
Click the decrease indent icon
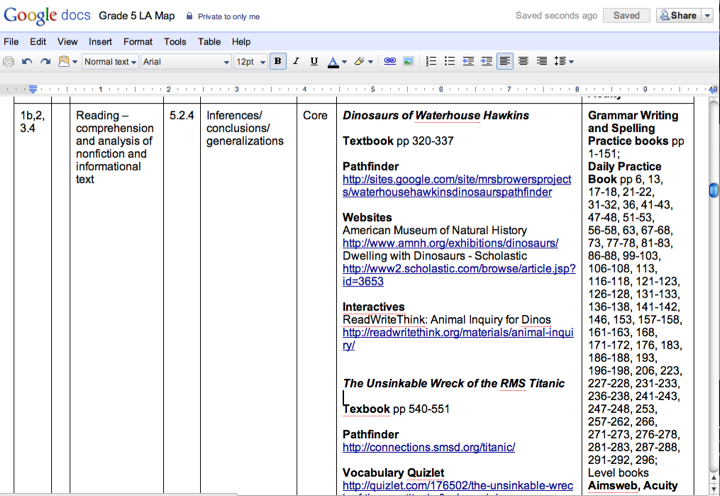pyautogui.click(x=468, y=61)
